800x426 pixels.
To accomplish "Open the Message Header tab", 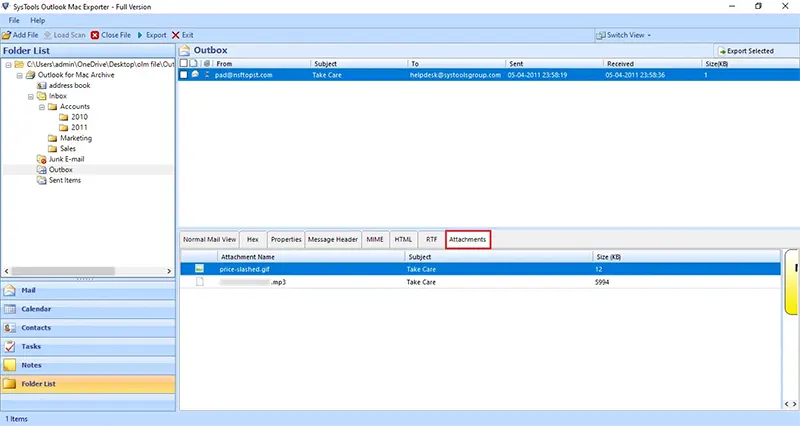I will tap(333, 239).
